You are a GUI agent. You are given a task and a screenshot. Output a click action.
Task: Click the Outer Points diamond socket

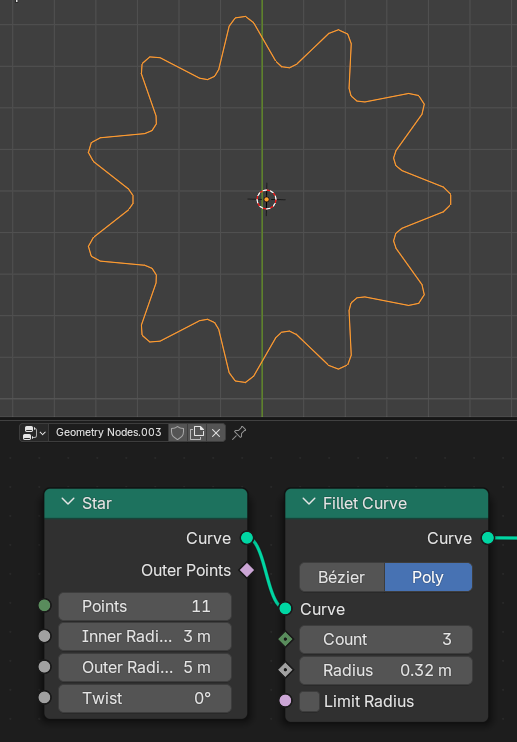tap(247, 570)
